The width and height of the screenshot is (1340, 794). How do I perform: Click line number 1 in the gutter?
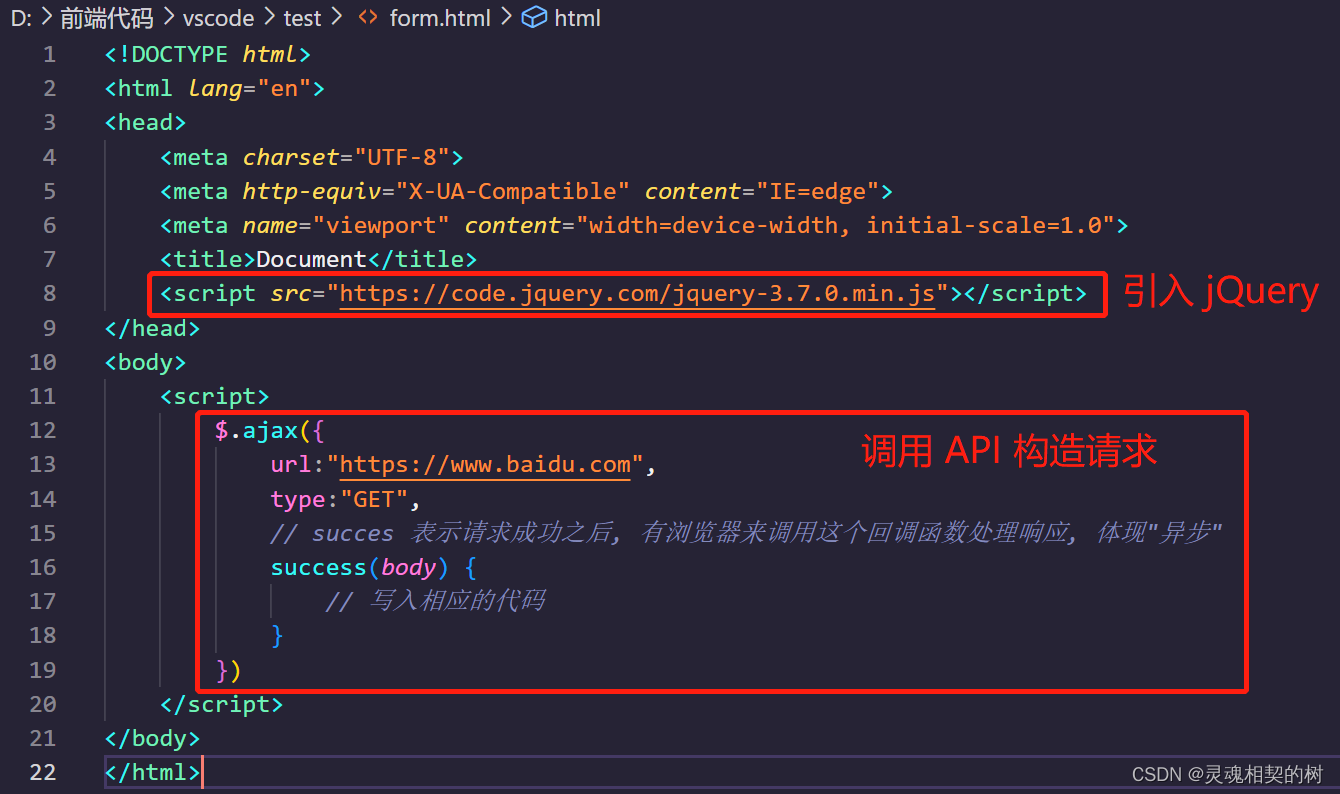50,54
